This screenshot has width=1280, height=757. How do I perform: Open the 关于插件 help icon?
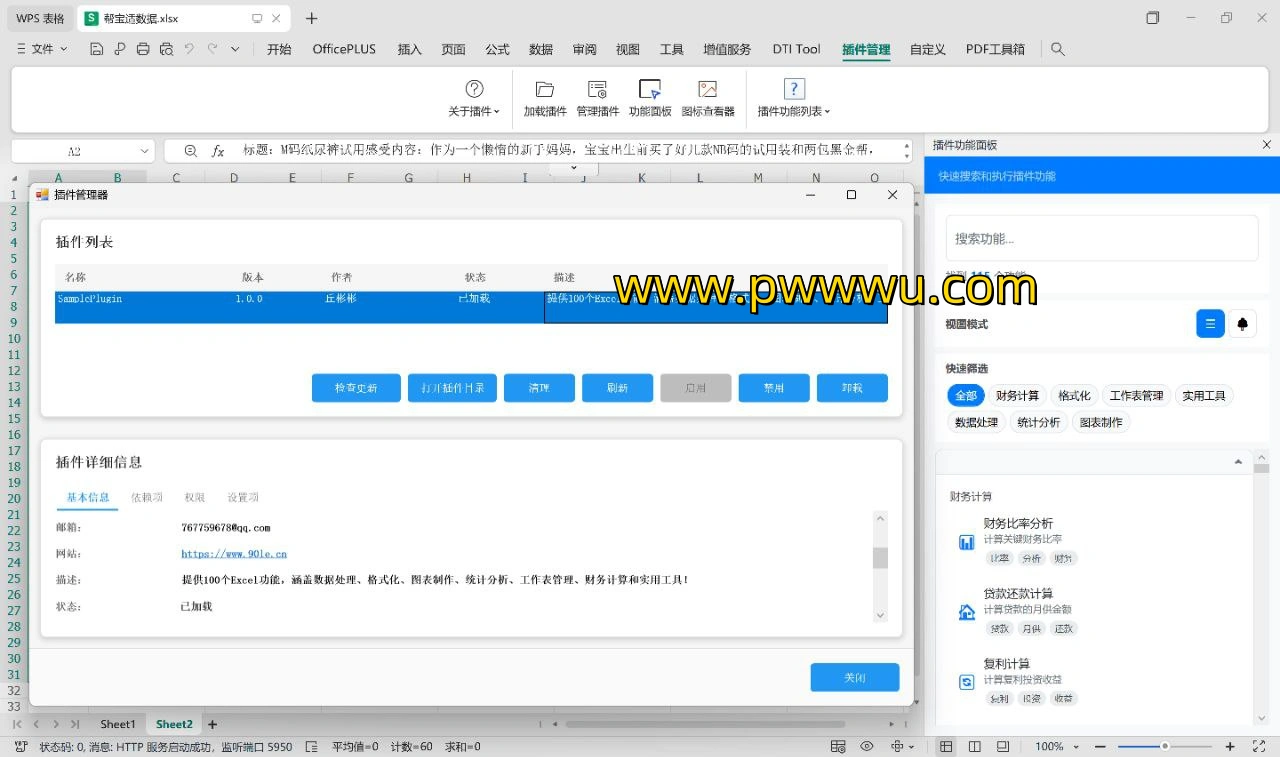[475, 89]
